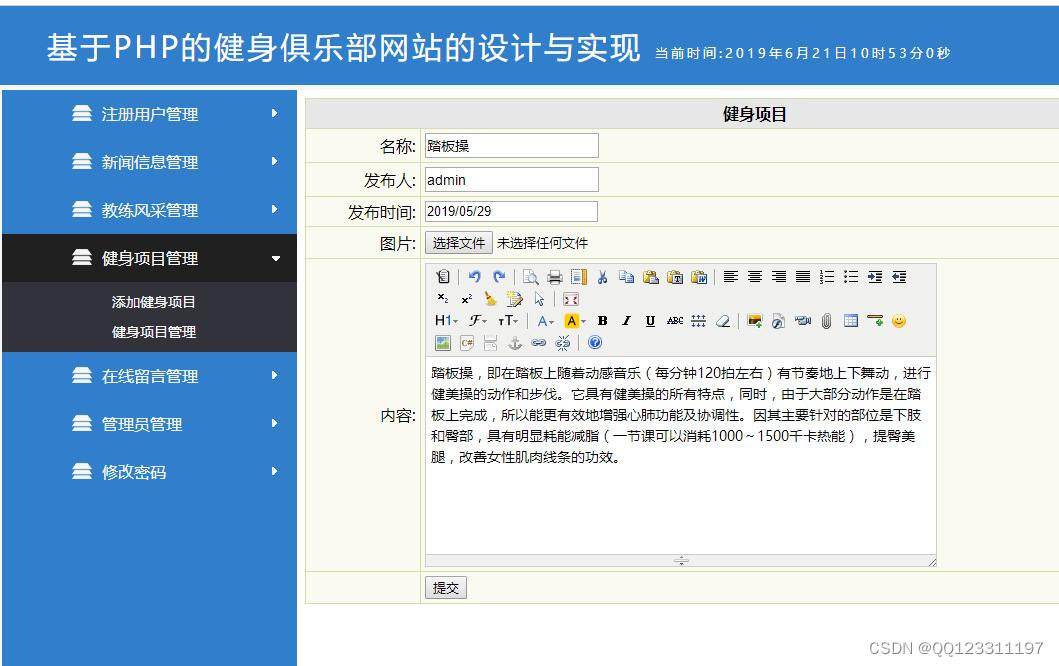Focus the 名称 field containing 踏板操
Image resolution: width=1059 pixels, height=666 pixels.
click(x=511, y=146)
